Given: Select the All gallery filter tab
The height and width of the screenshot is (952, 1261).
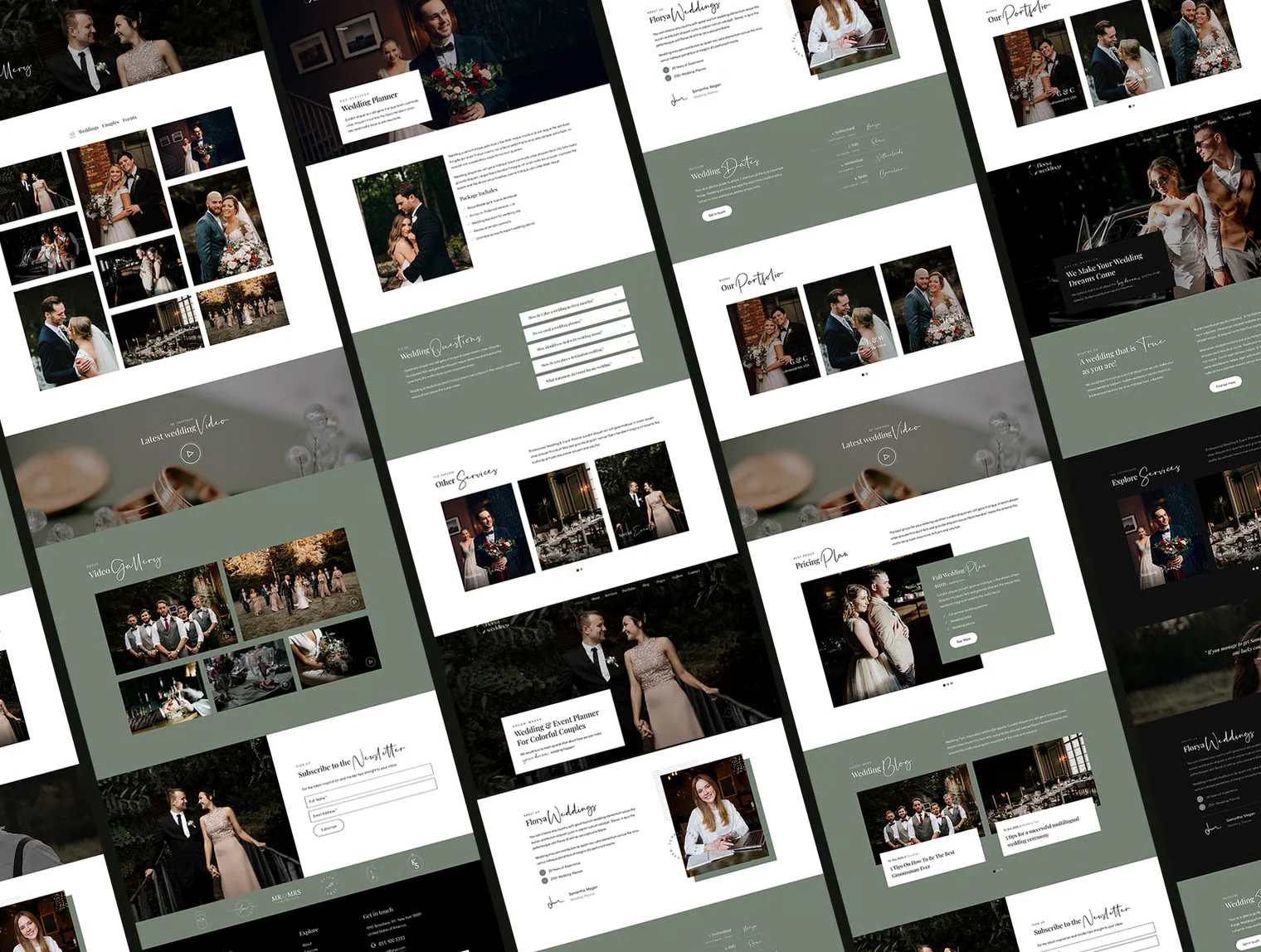Looking at the screenshot, I should pyautogui.click(x=72, y=134).
